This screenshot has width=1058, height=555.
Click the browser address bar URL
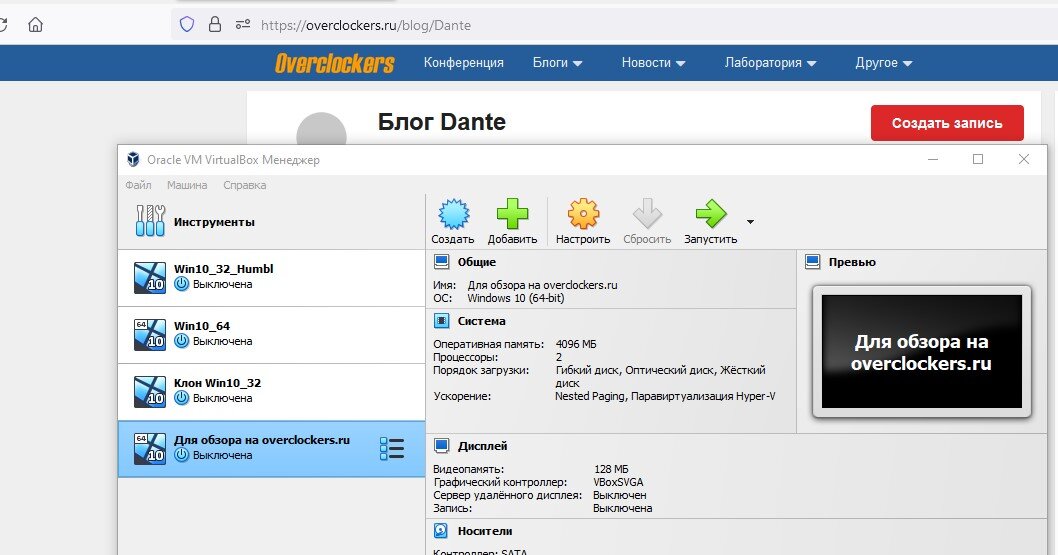(x=366, y=26)
